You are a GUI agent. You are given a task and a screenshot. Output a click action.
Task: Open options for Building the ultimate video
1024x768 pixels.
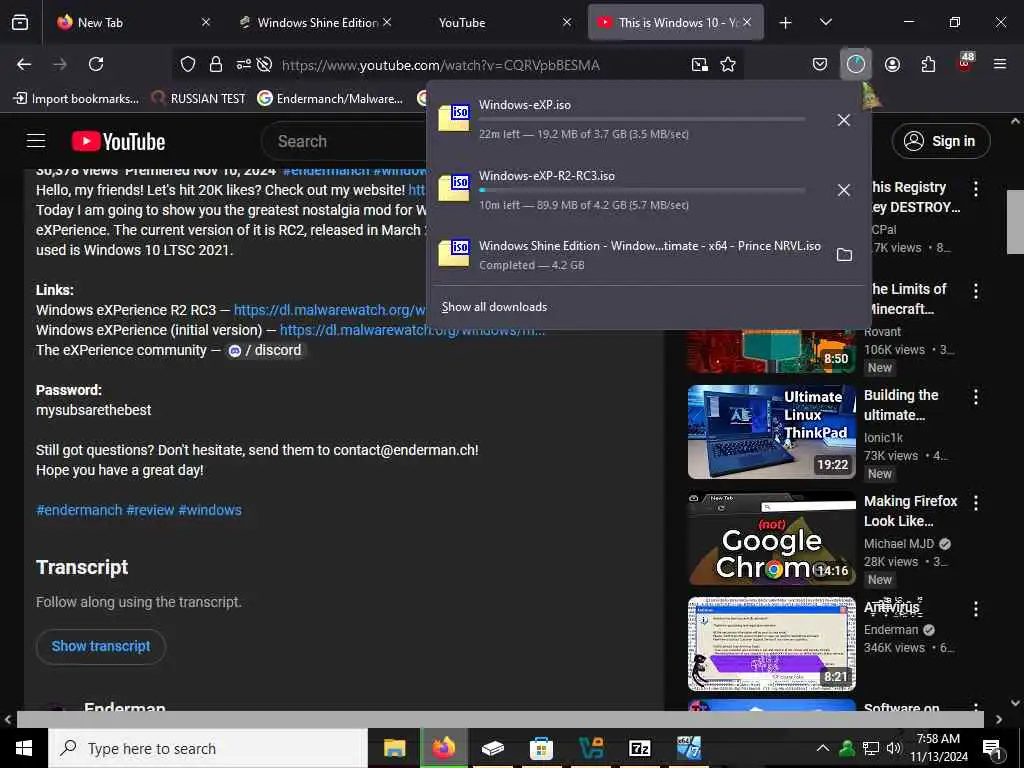(x=976, y=396)
